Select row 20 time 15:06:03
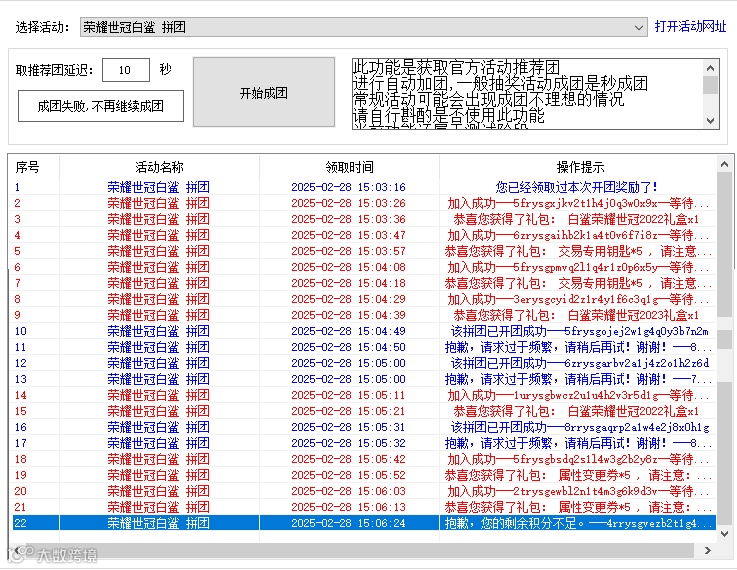Viewport: 737px width, 570px height. click(x=348, y=491)
